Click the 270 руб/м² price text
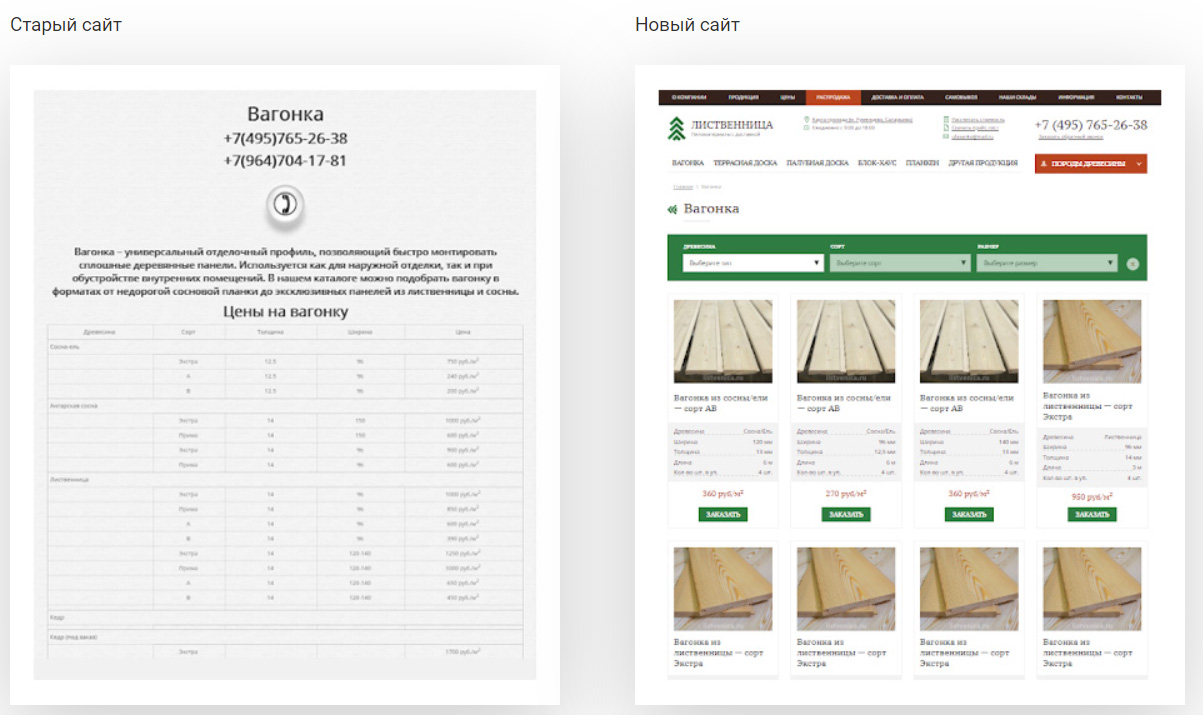 click(x=846, y=493)
